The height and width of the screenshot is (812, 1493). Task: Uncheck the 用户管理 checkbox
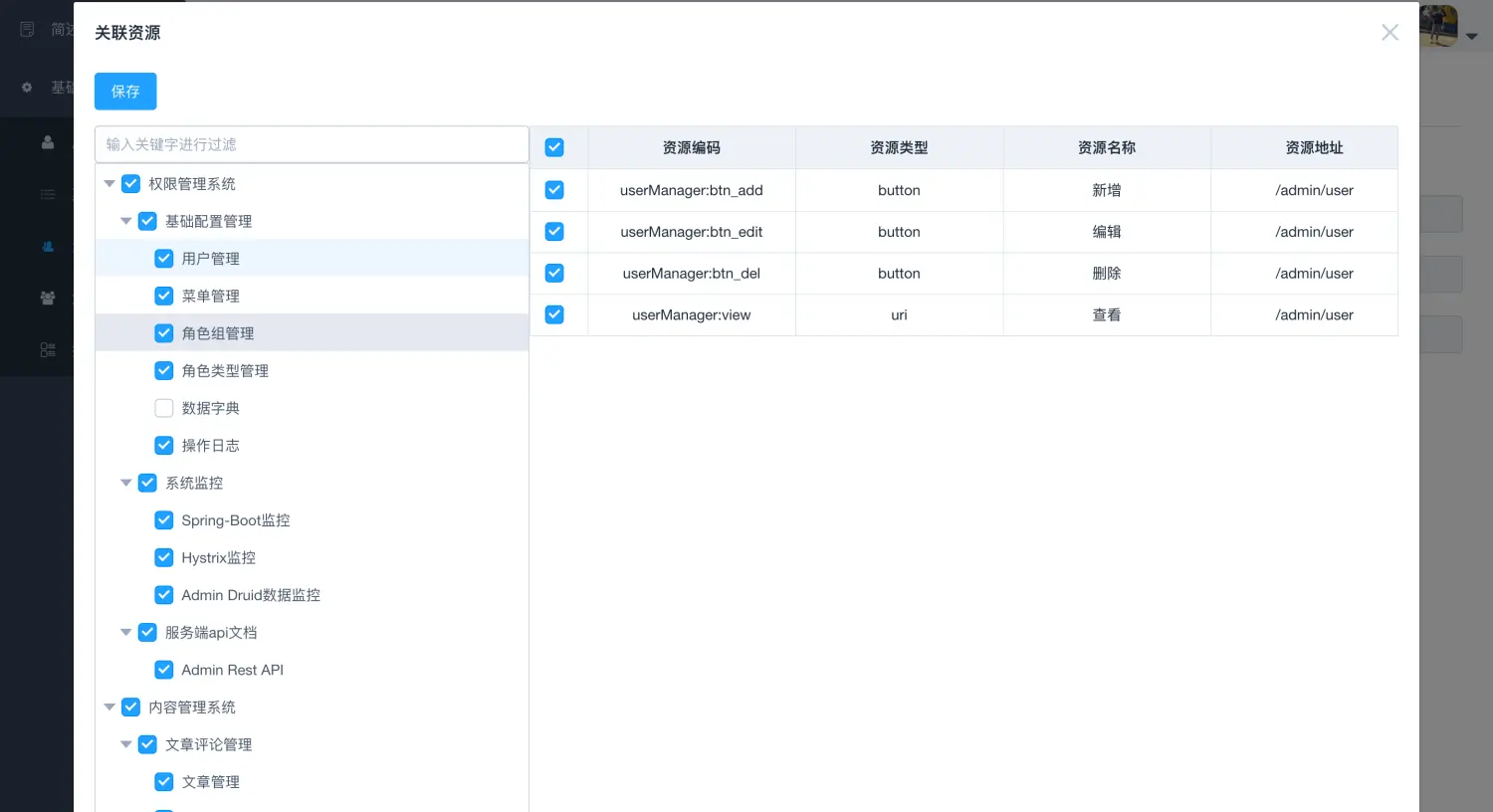[x=164, y=259]
